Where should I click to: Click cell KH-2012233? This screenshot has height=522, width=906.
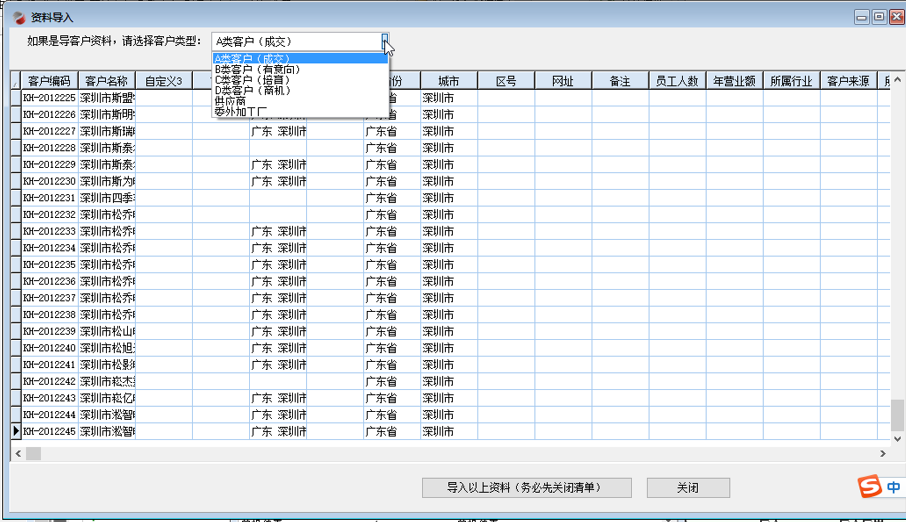click(50, 231)
